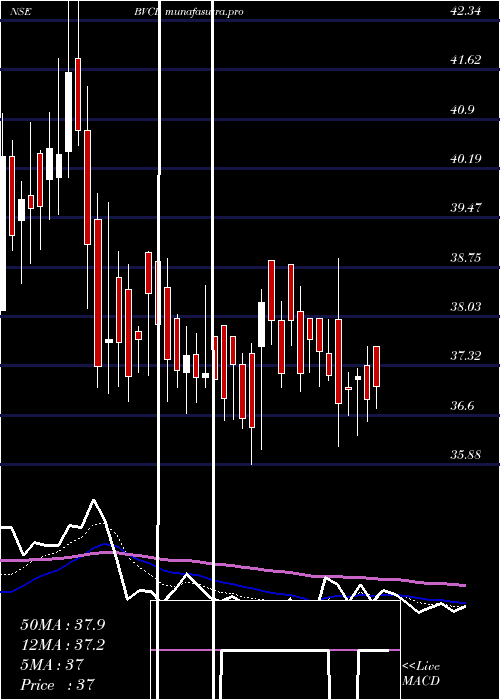Screen dimensions: 500x700
Task: Select the 40.19 price axis label
Action: click(466, 158)
